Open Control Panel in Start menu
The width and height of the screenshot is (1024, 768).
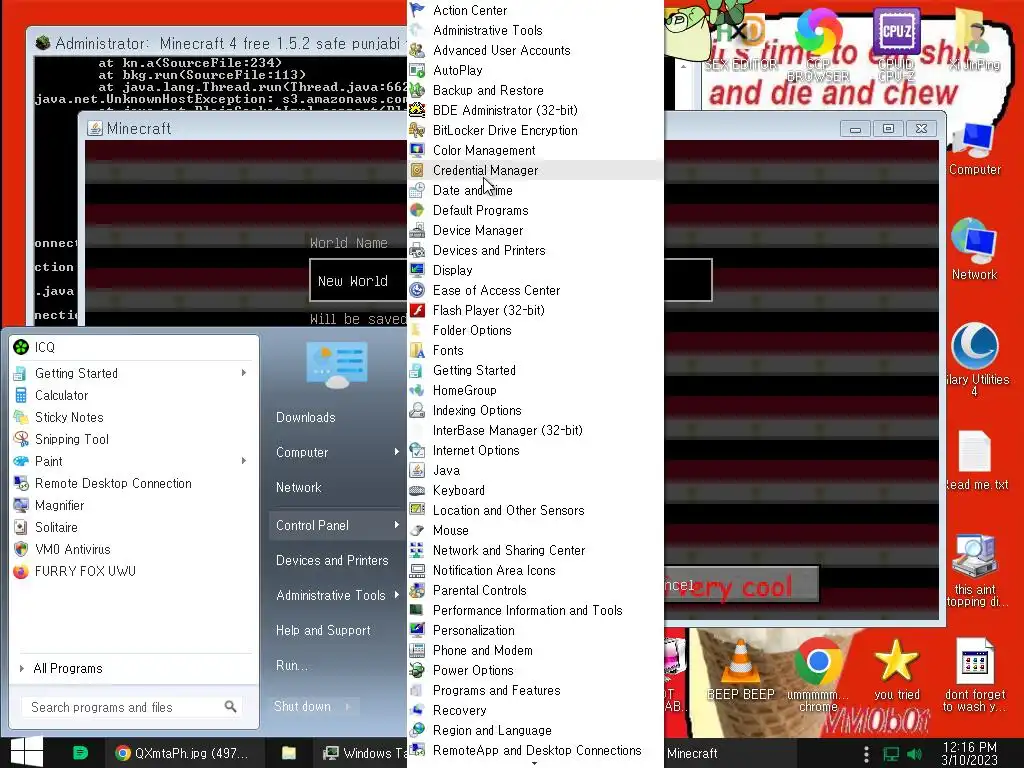(337, 525)
